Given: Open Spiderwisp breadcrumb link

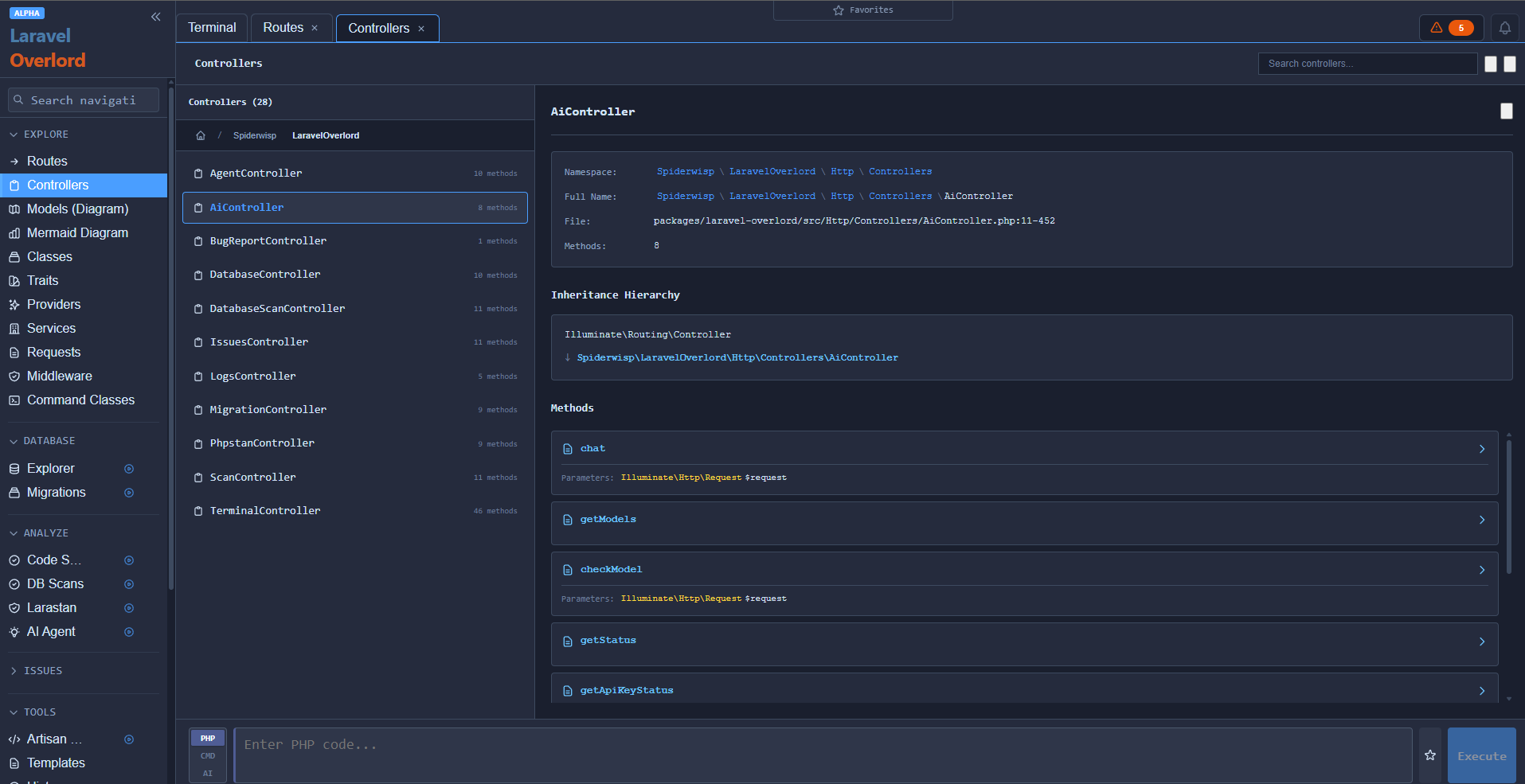Looking at the screenshot, I should [x=255, y=135].
